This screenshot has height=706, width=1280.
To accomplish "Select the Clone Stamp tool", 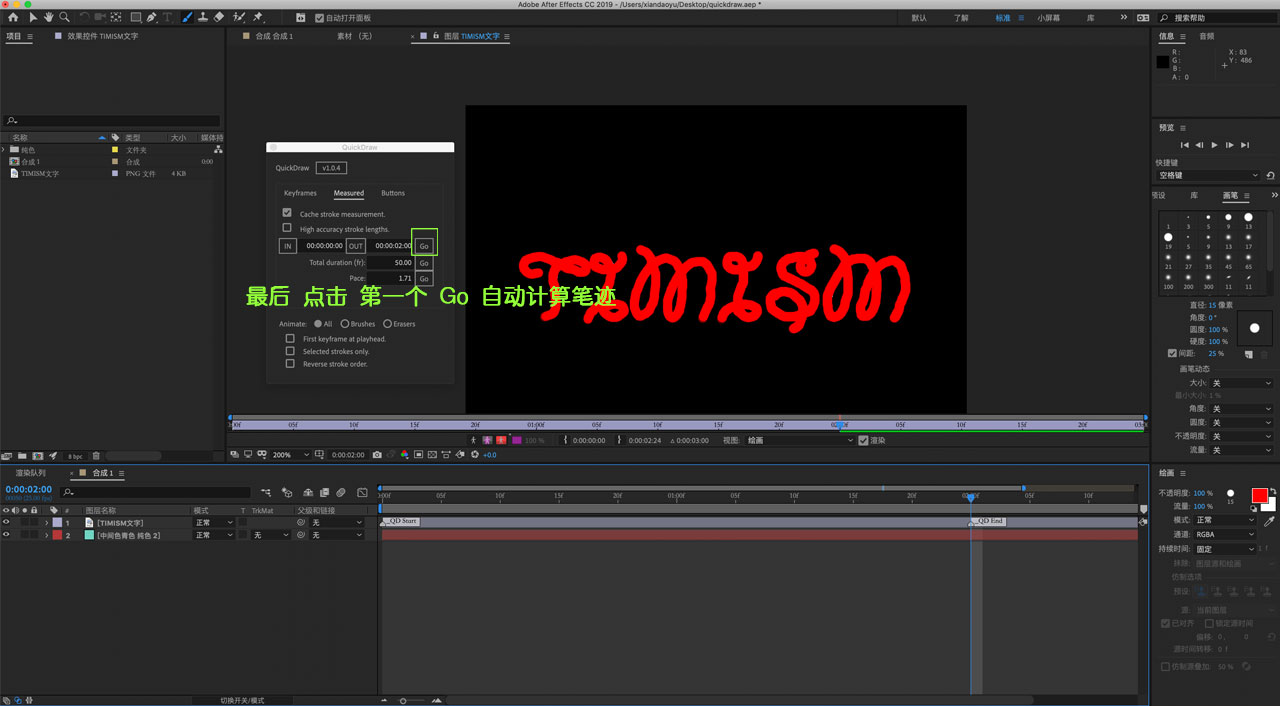I will click(x=203, y=17).
